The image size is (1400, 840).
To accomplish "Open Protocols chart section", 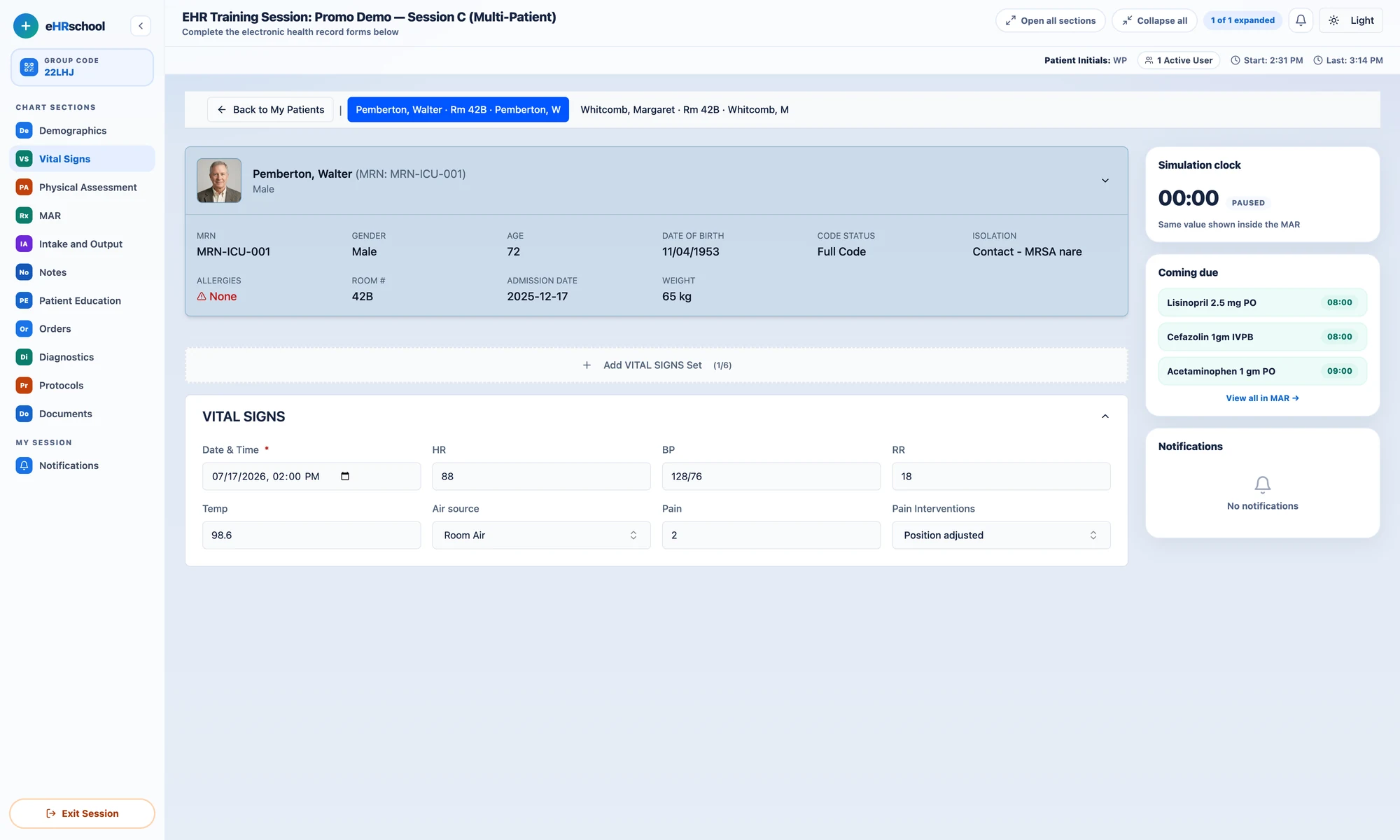I will (x=83, y=386).
